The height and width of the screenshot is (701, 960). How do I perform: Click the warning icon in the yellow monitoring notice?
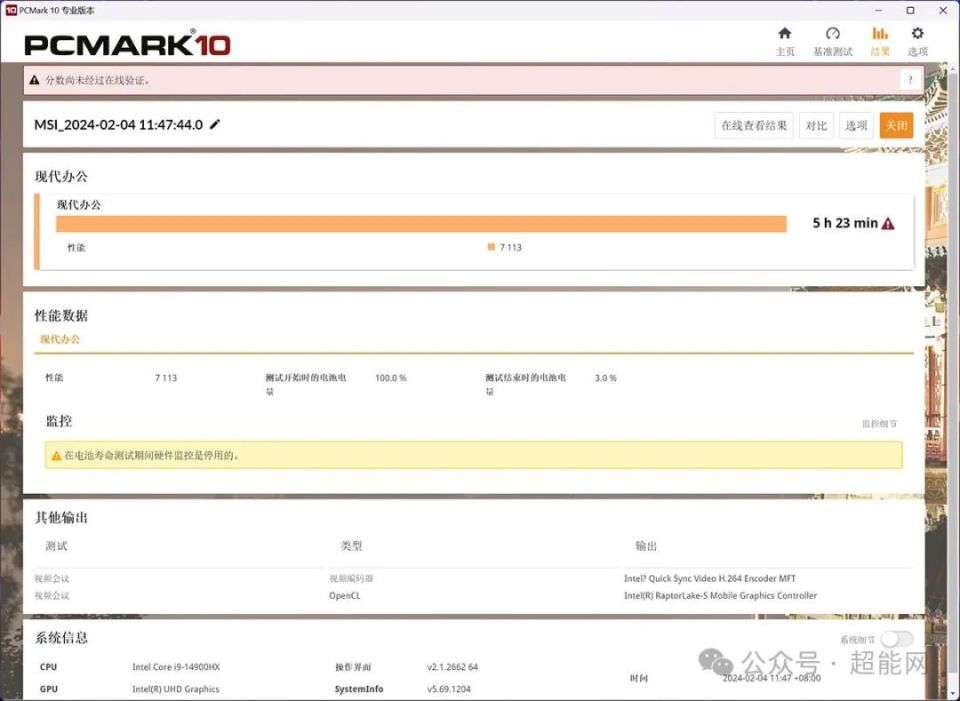(x=56, y=455)
